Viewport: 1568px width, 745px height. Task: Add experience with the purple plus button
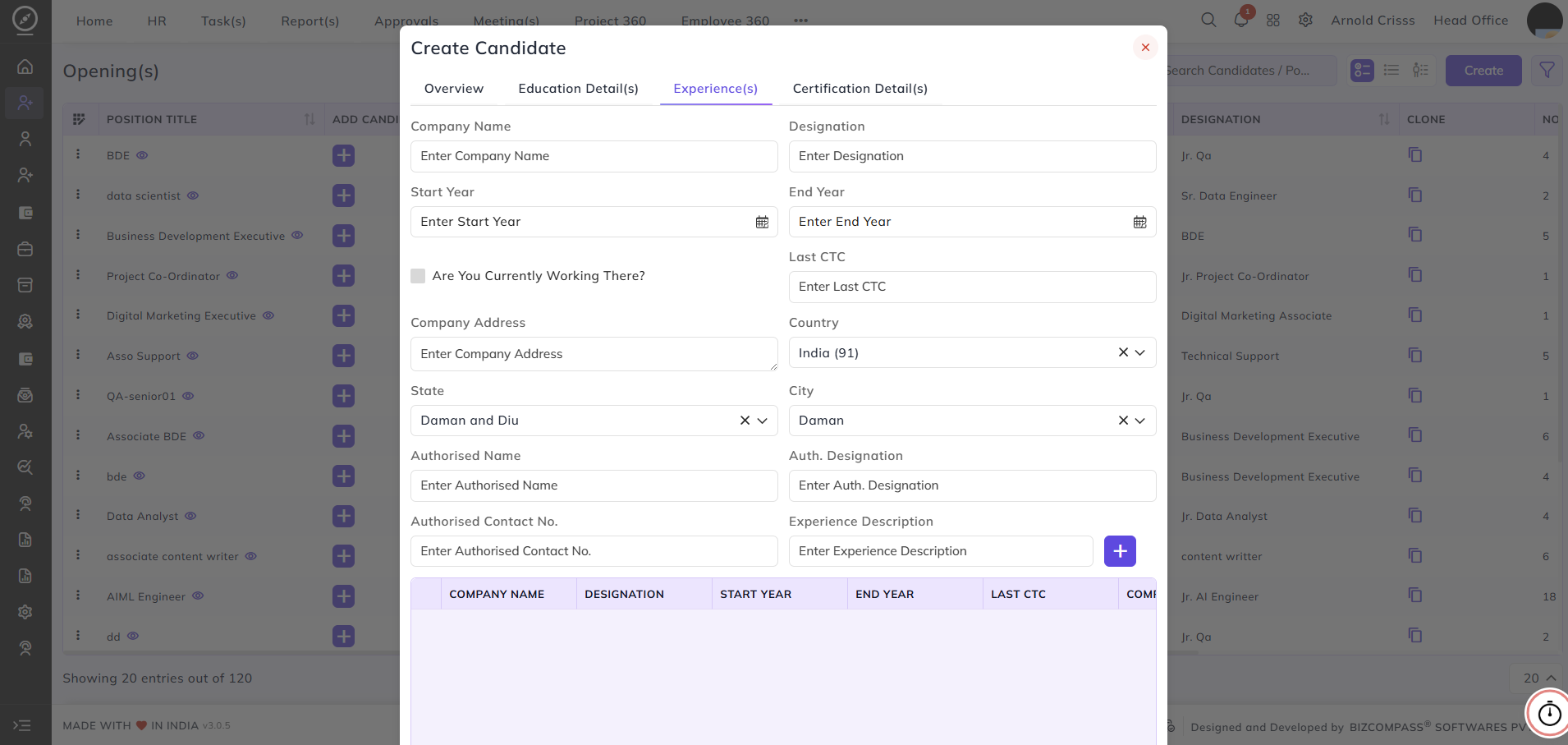click(1120, 551)
